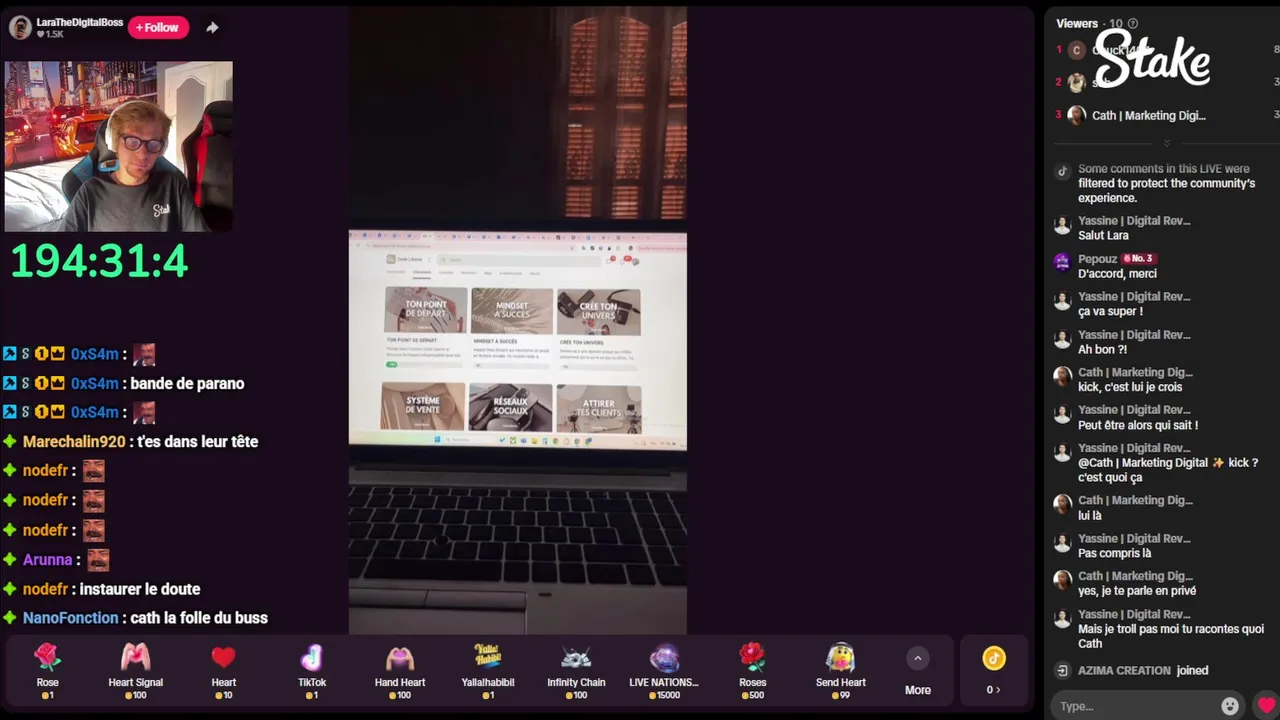Send the red Heart gift
Image resolution: width=1280 pixels, height=720 pixels.
(224, 671)
